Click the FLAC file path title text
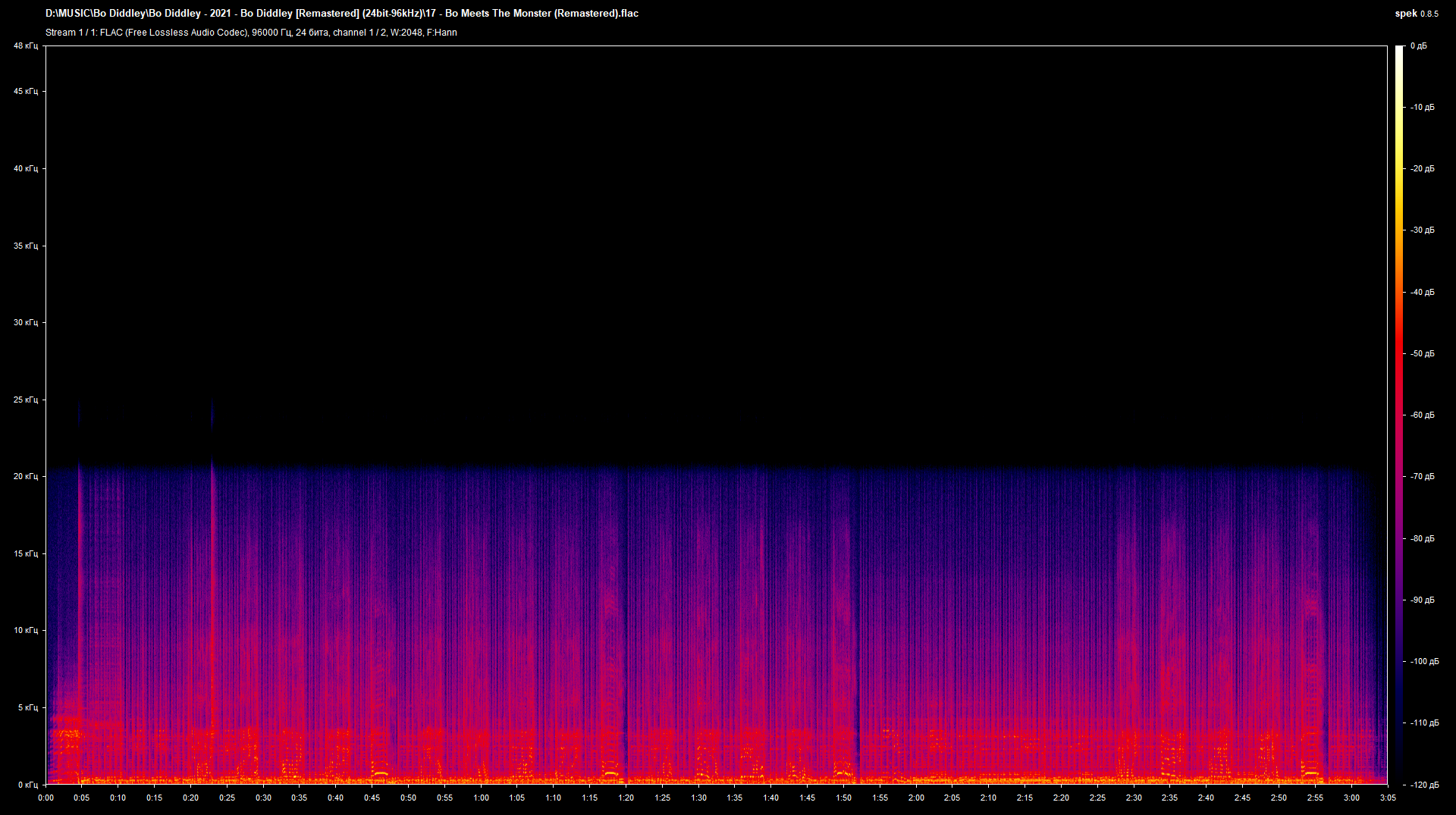The width and height of the screenshot is (1456, 815). click(x=341, y=13)
